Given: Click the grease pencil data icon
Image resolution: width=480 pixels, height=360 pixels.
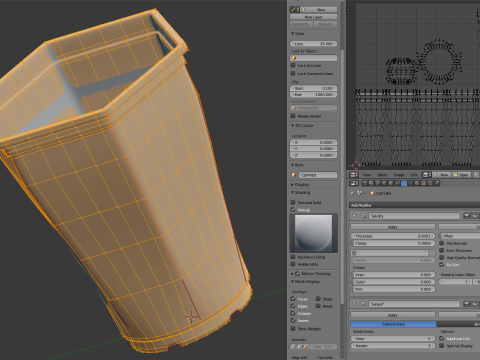Looking at the screenshot, I should (294, 9).
